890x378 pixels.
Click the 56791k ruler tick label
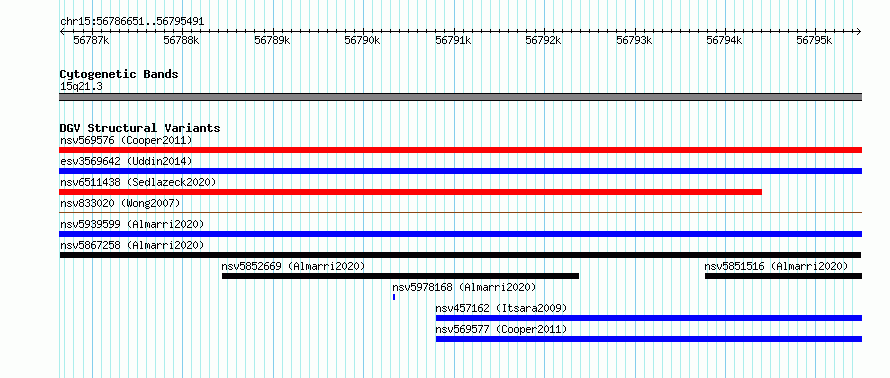[453, 40]
